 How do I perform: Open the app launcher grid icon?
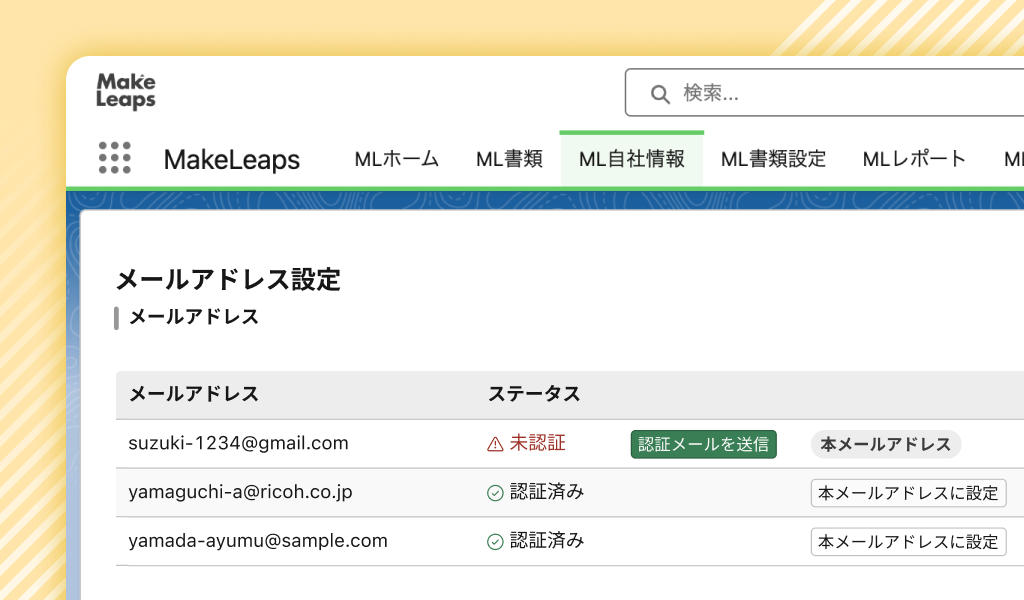[115, 158]
